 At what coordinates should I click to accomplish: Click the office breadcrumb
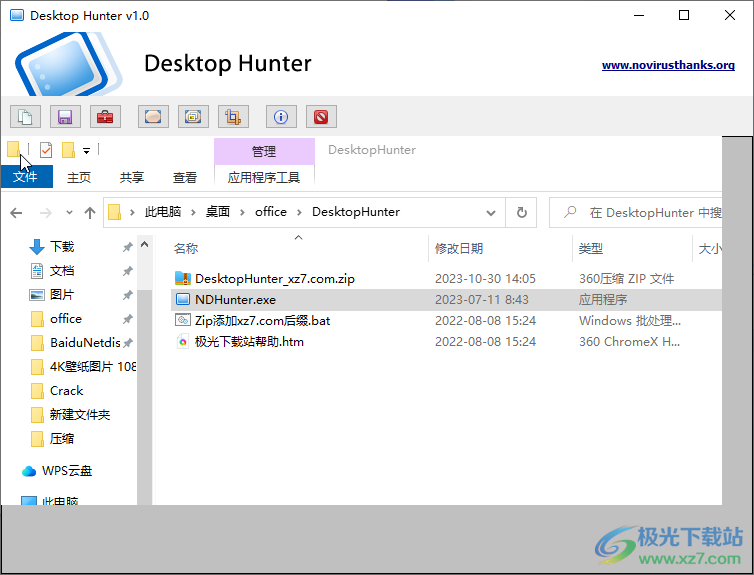click(271, 212)
